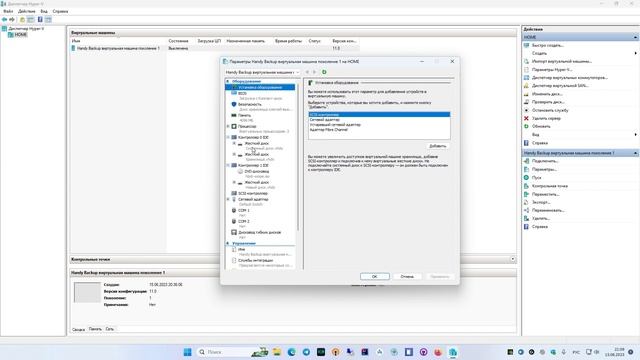Collapse the Контроллер 0 IDE node
The height and width of the screenshot is (360, 640).
[x=228, y=138]
